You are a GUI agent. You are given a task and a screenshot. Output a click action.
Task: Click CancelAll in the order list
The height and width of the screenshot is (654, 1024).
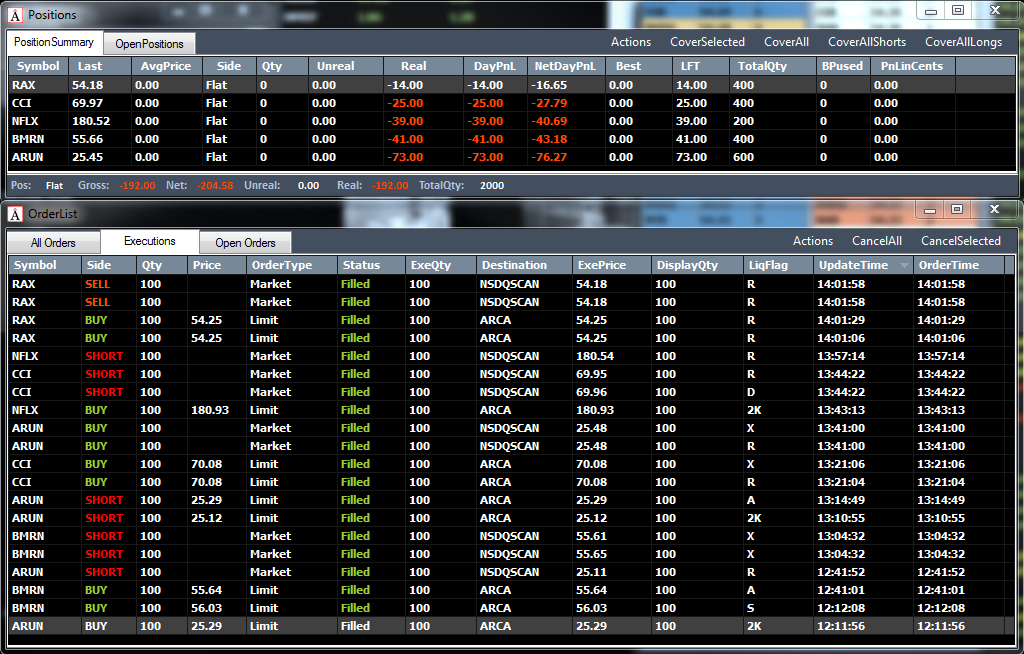tap(877, 241)
